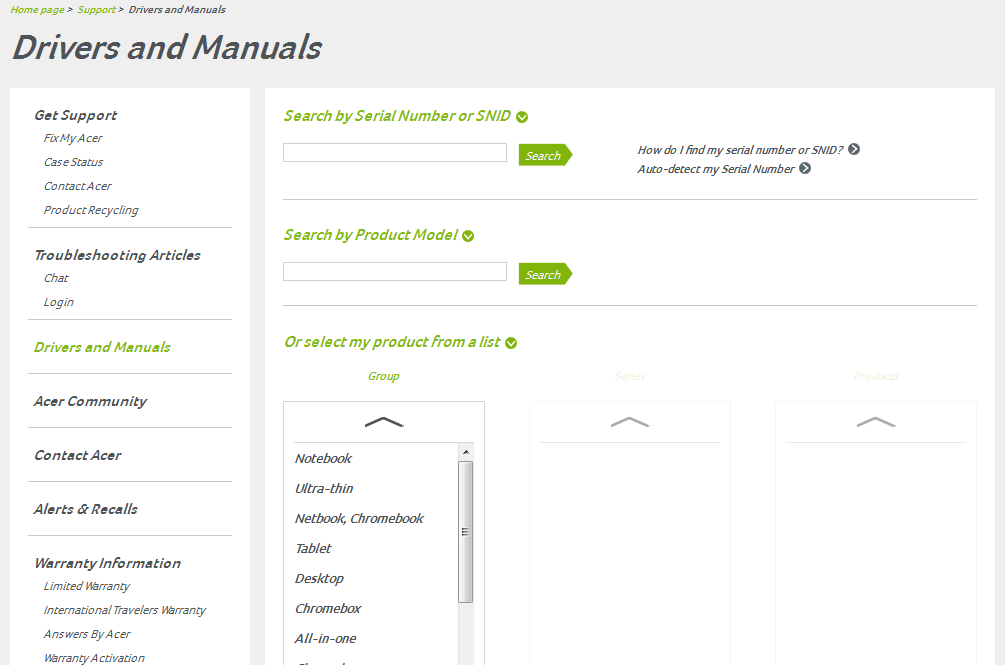Viewport: 1005px width, 665px height.
Task: Focus the Product Model input field
Action: (x=395, y=272)
